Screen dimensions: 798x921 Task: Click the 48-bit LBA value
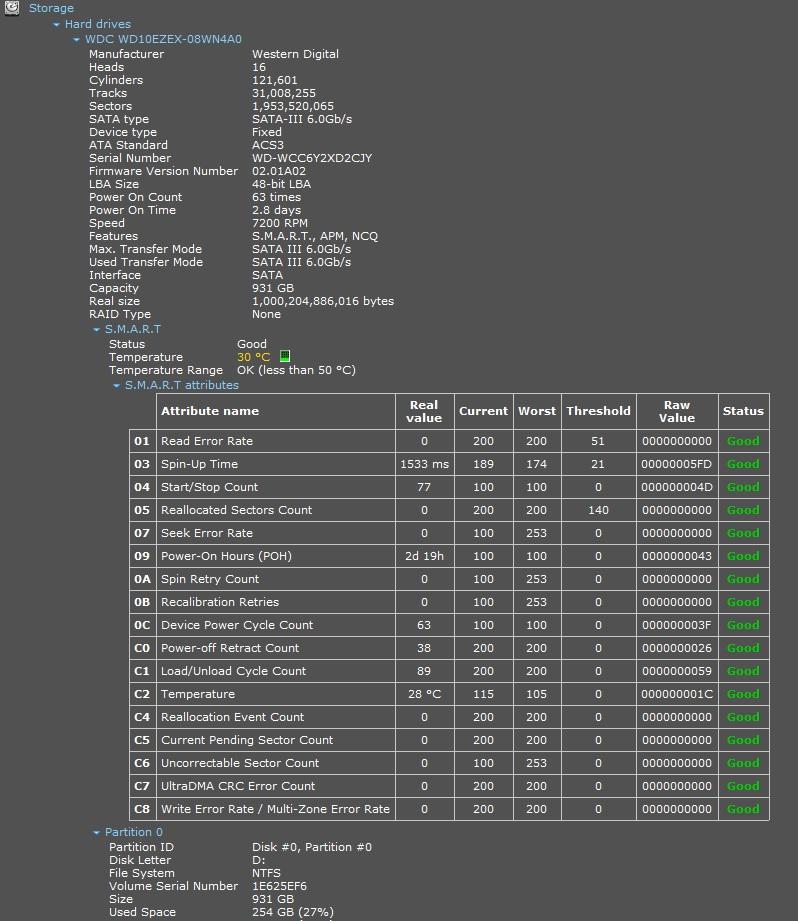tap(281, 184)
